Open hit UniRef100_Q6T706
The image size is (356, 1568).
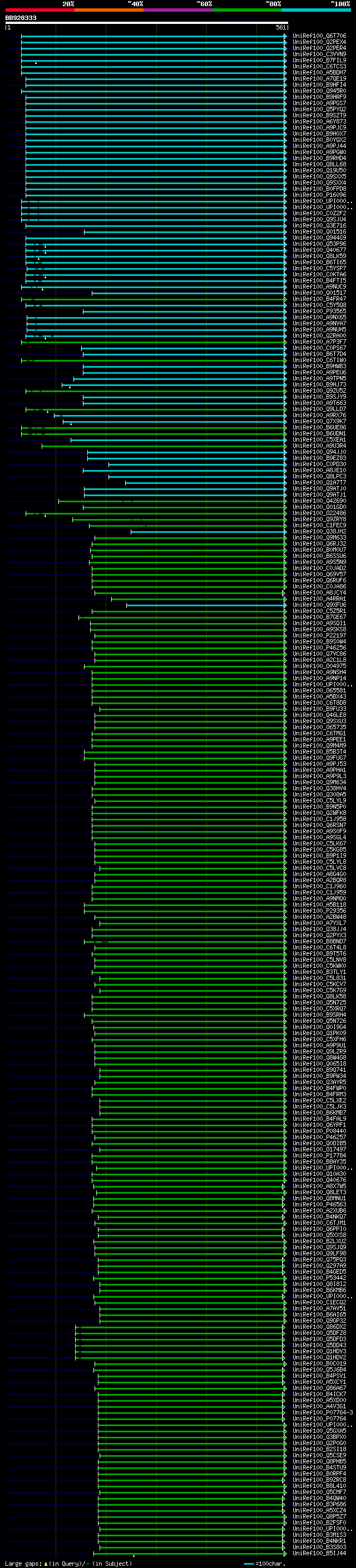[319, 36]
